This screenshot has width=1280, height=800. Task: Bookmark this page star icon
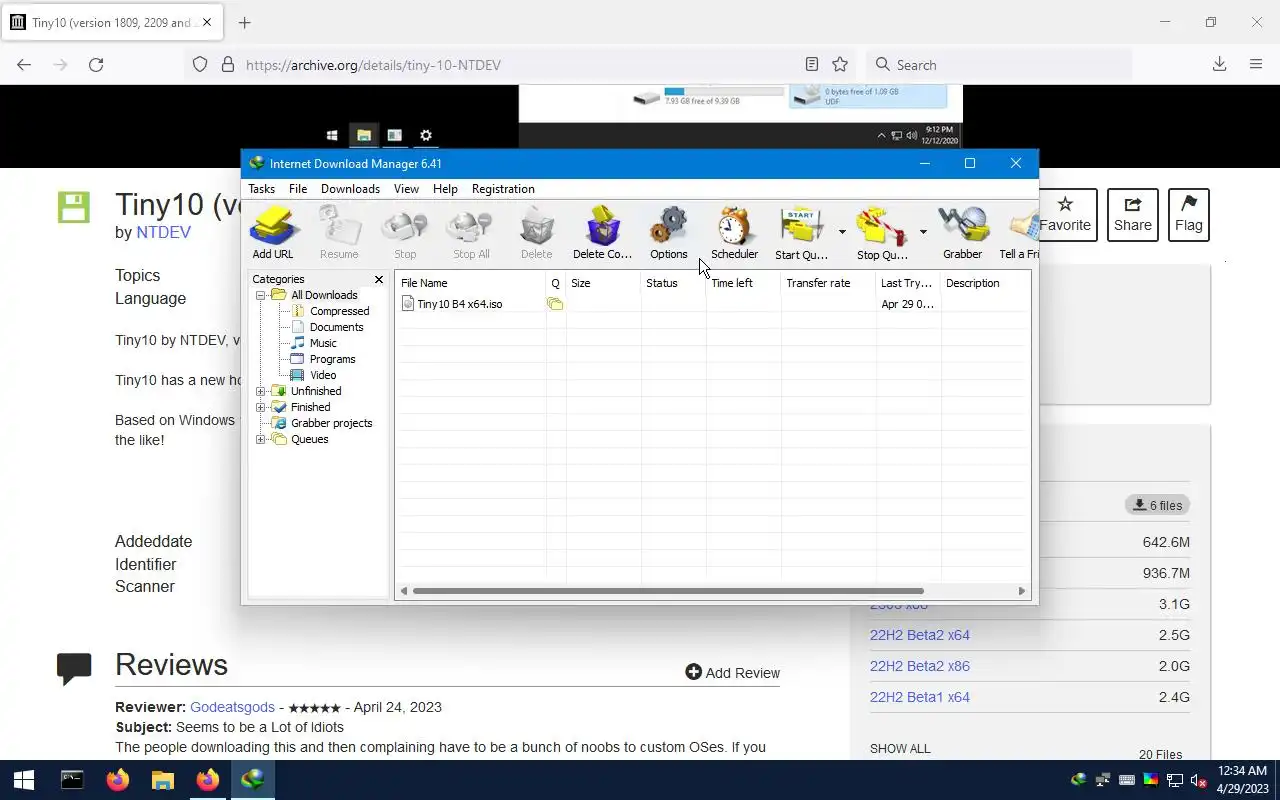(x=840, y=65)
